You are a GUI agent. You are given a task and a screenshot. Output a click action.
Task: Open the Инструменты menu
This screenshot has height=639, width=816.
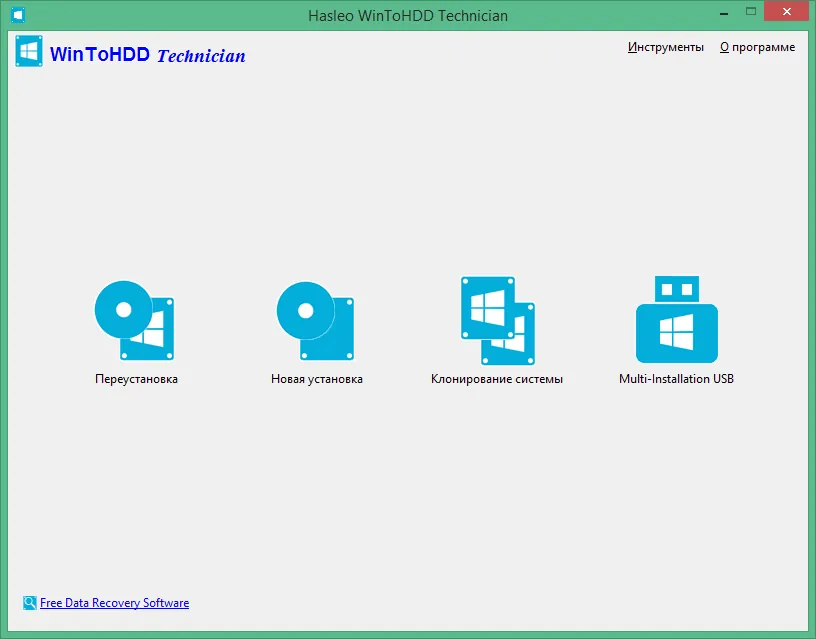pos(666,47)
